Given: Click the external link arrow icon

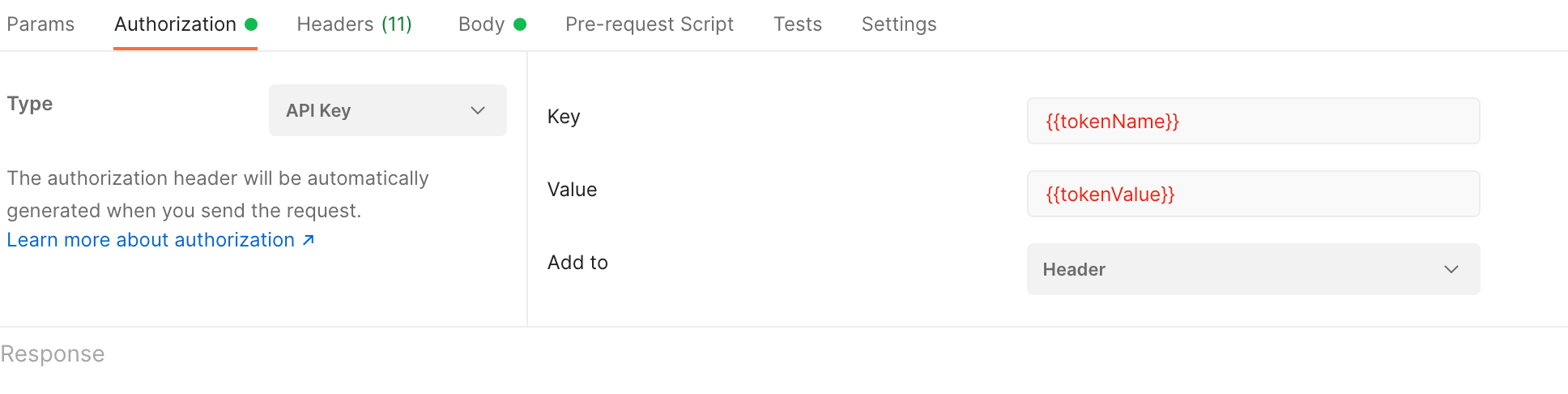Looking at the screenshot, I should coord(309,240).
